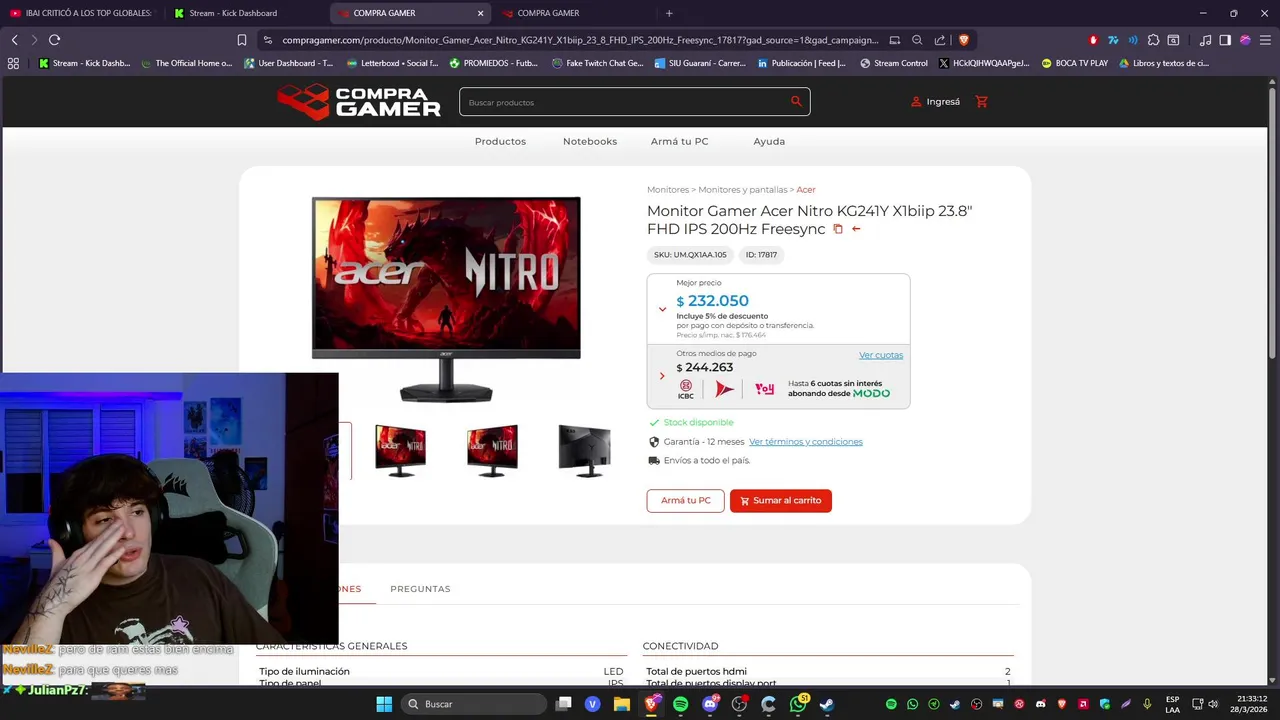1280x720 pixels.
Task: Open the Letterboxd bookmark
Action: click(392, 63)
